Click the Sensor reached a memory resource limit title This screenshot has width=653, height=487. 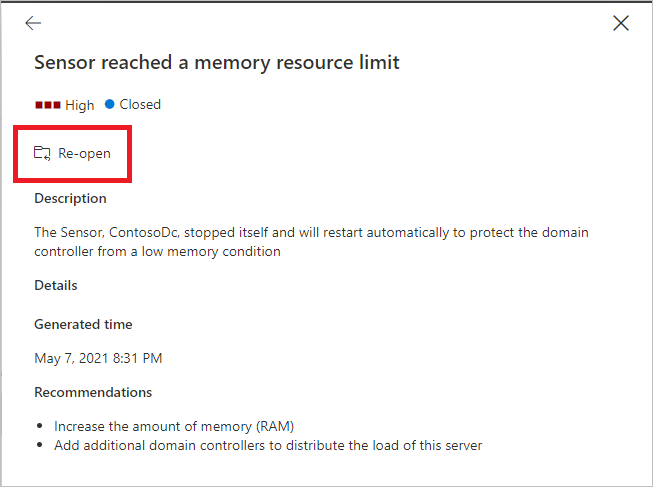pos(217,63)
